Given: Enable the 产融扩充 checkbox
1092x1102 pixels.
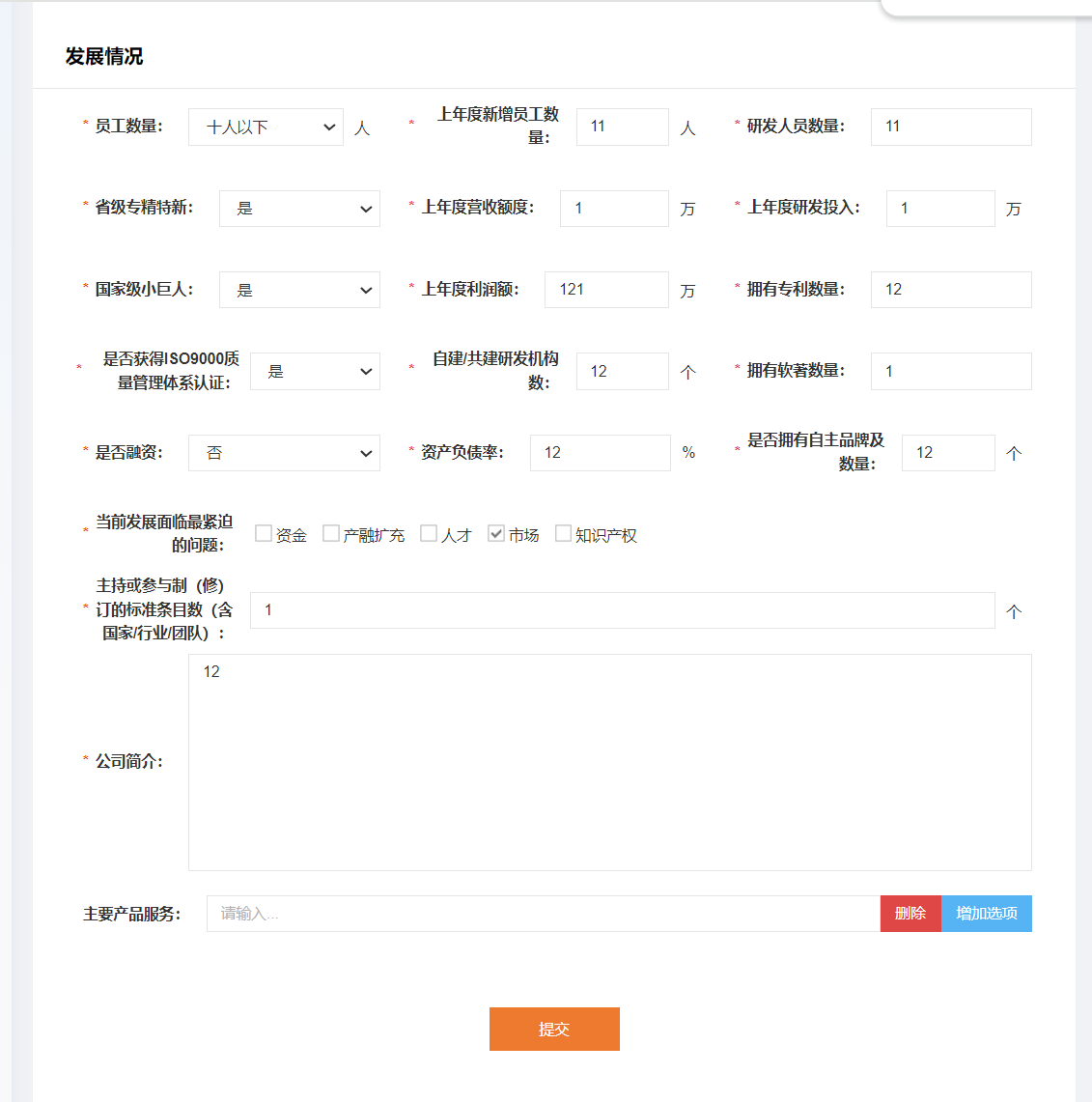Looking at the screenshot, I should click(331, 533).
